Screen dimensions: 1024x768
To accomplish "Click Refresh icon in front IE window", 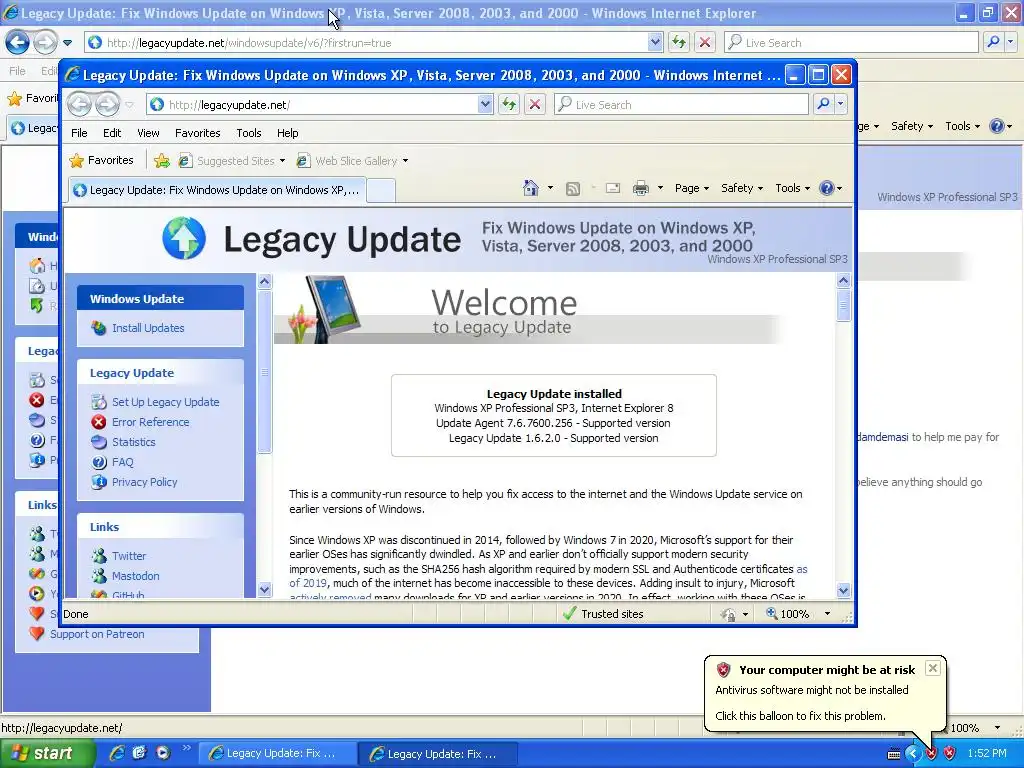I will pos(509,104).
